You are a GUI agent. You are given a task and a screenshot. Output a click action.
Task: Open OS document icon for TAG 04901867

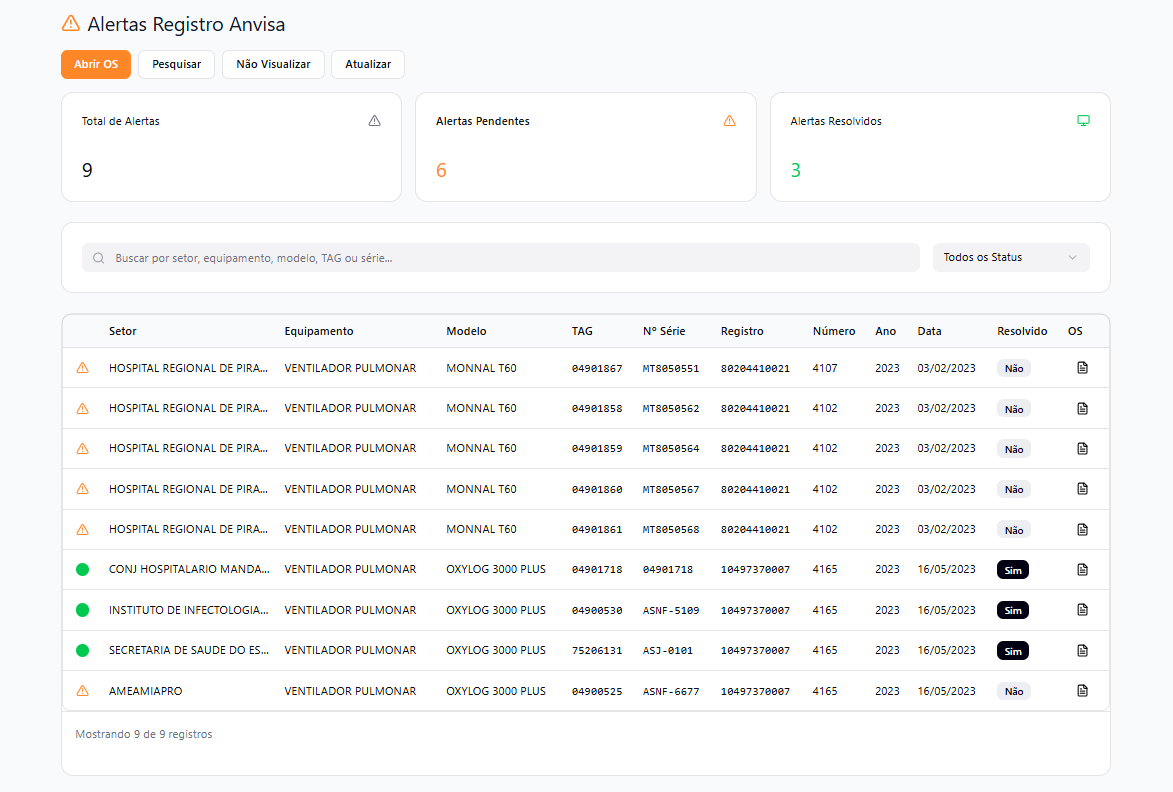pyautogui.click(x=1082, y=368)
